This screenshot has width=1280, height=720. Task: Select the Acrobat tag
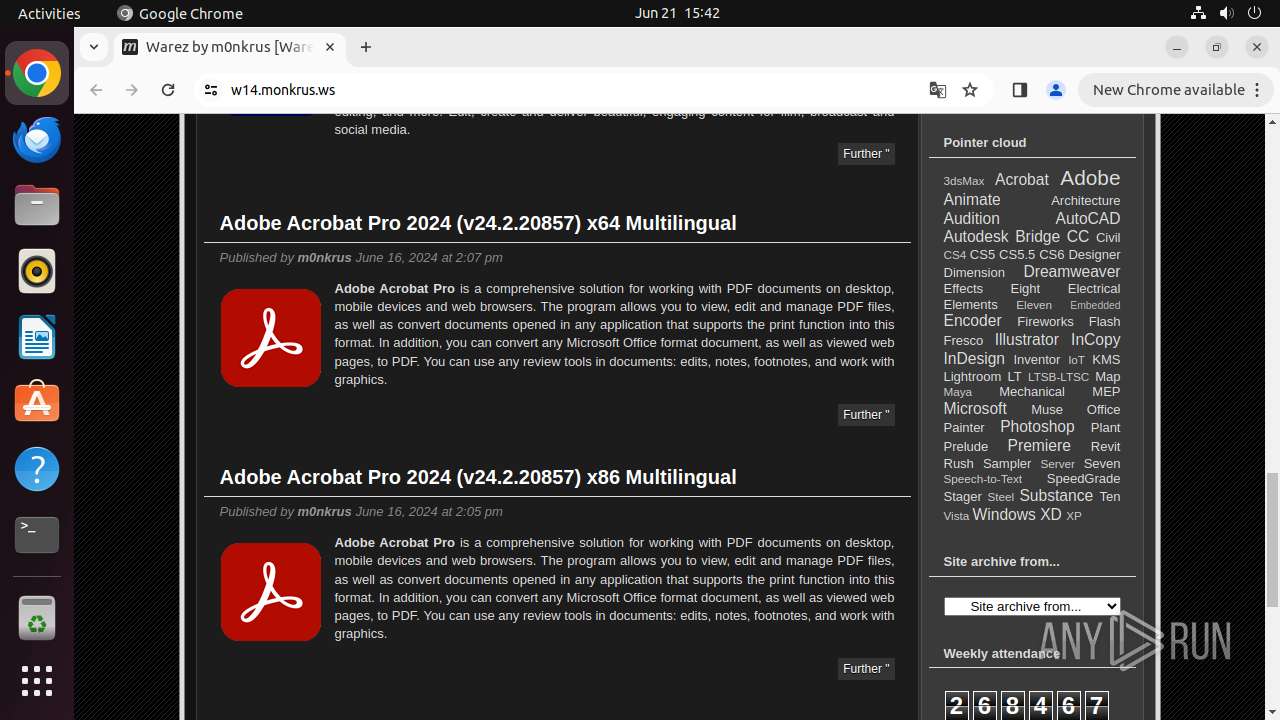coord(1022,179)
